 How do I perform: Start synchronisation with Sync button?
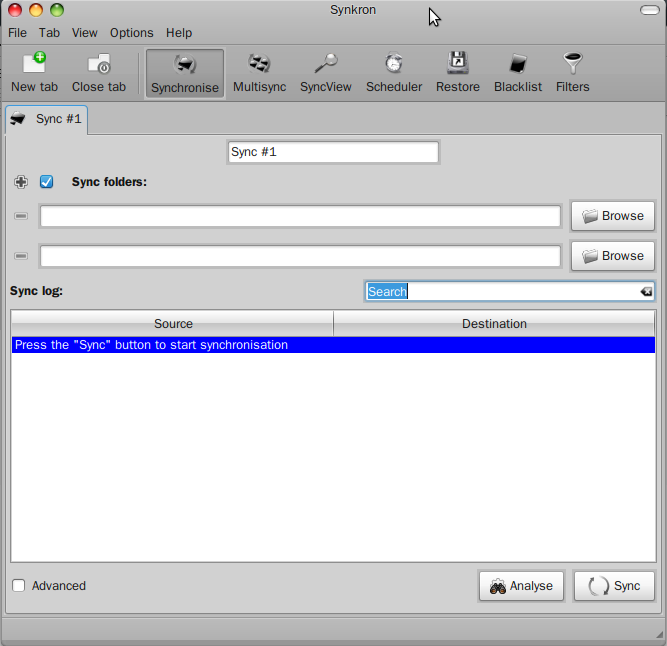click(614, 586)
